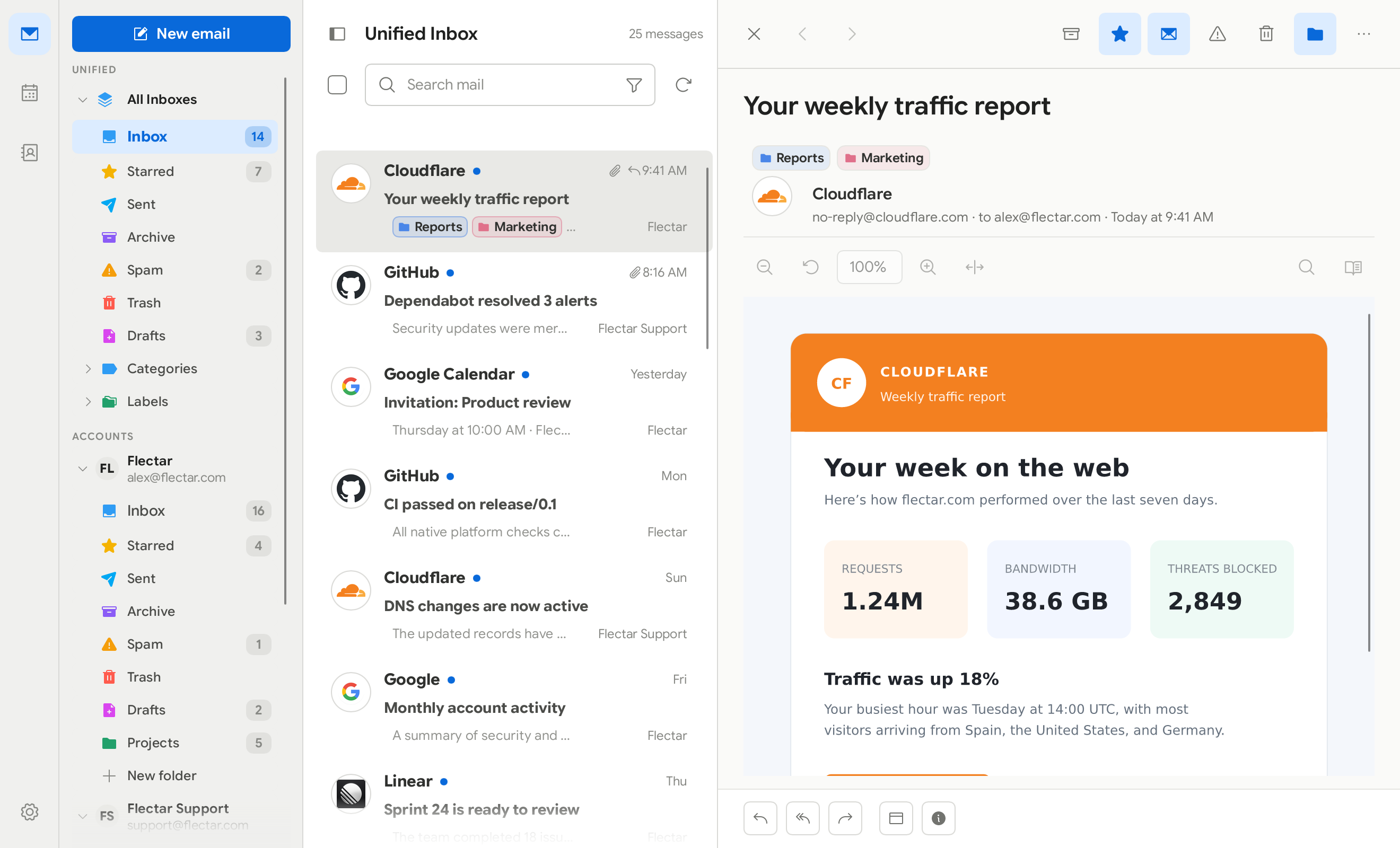Show message info details
This screenshot has height=848, width=1400.
(939, 818)
